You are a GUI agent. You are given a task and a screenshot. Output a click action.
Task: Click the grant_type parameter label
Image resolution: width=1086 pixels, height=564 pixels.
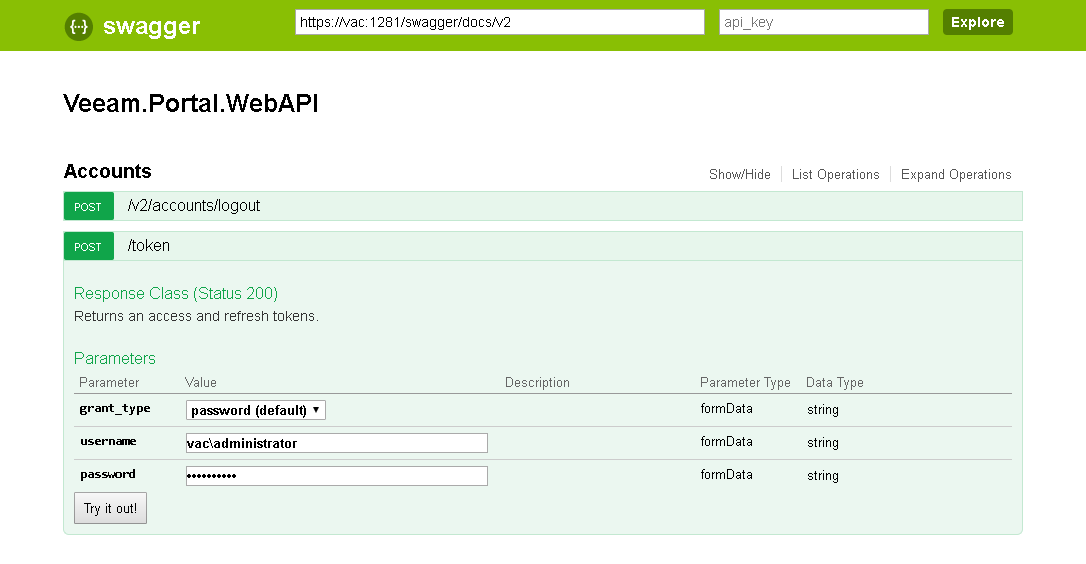(115, 408)
